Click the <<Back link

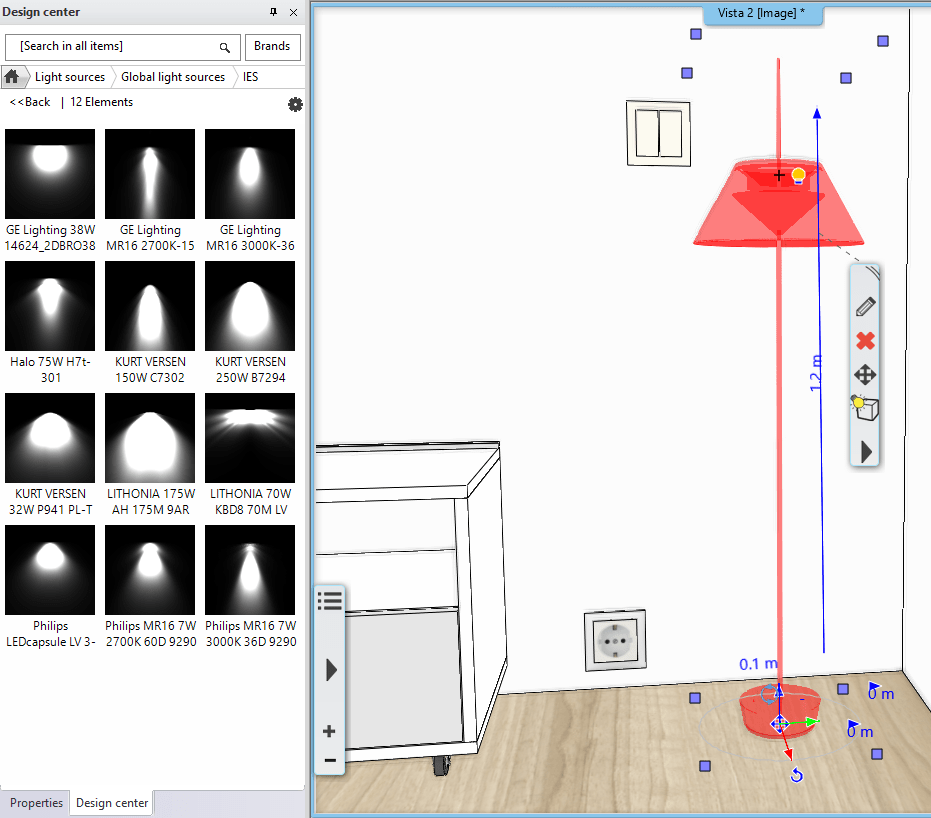(x=29, y=102)
